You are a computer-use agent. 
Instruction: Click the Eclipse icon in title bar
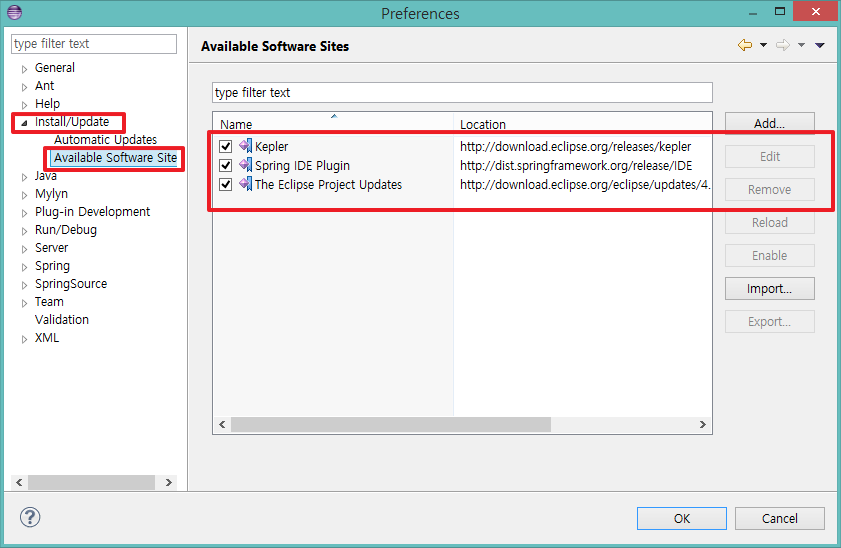click(x=13, y=13)
